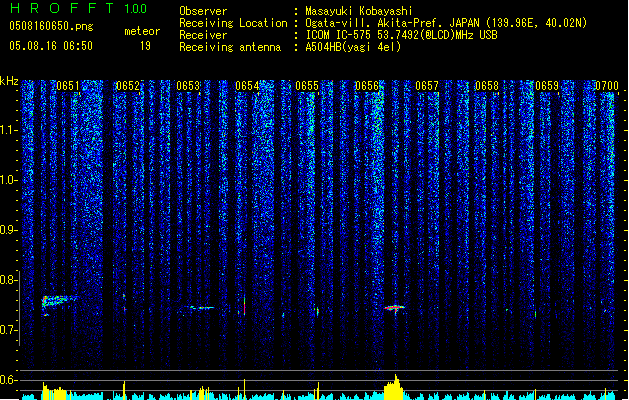629x400 pixels.
Task: Click the 'Observer' field label
Action: tap(203, 11)
